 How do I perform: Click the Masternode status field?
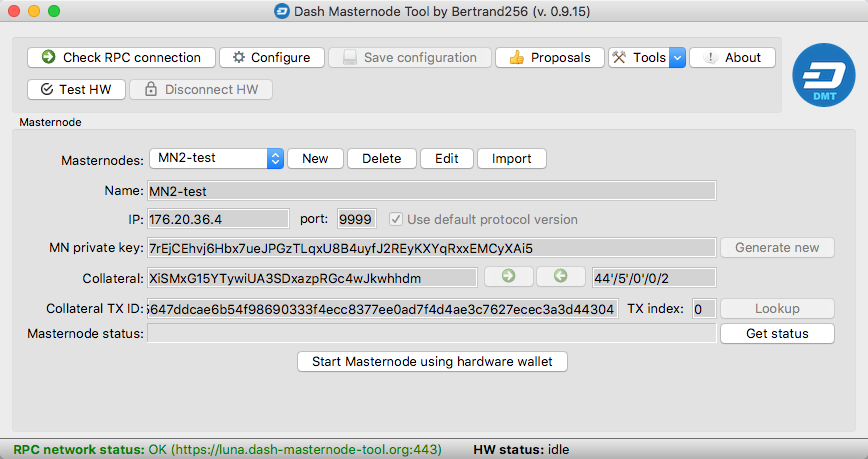432,333
